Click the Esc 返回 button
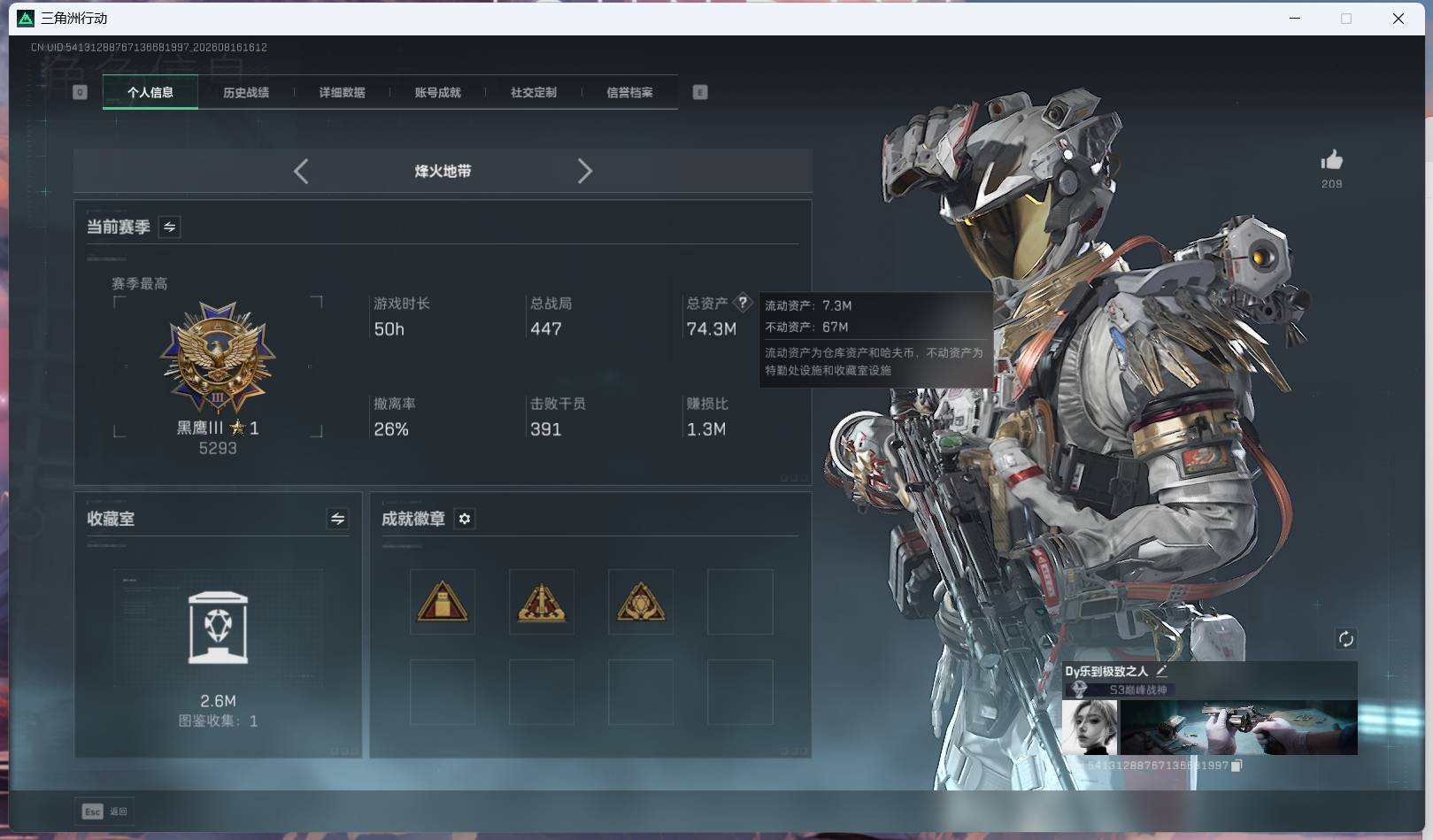Screen dimensions: 1433x840 tap(105, 812)
